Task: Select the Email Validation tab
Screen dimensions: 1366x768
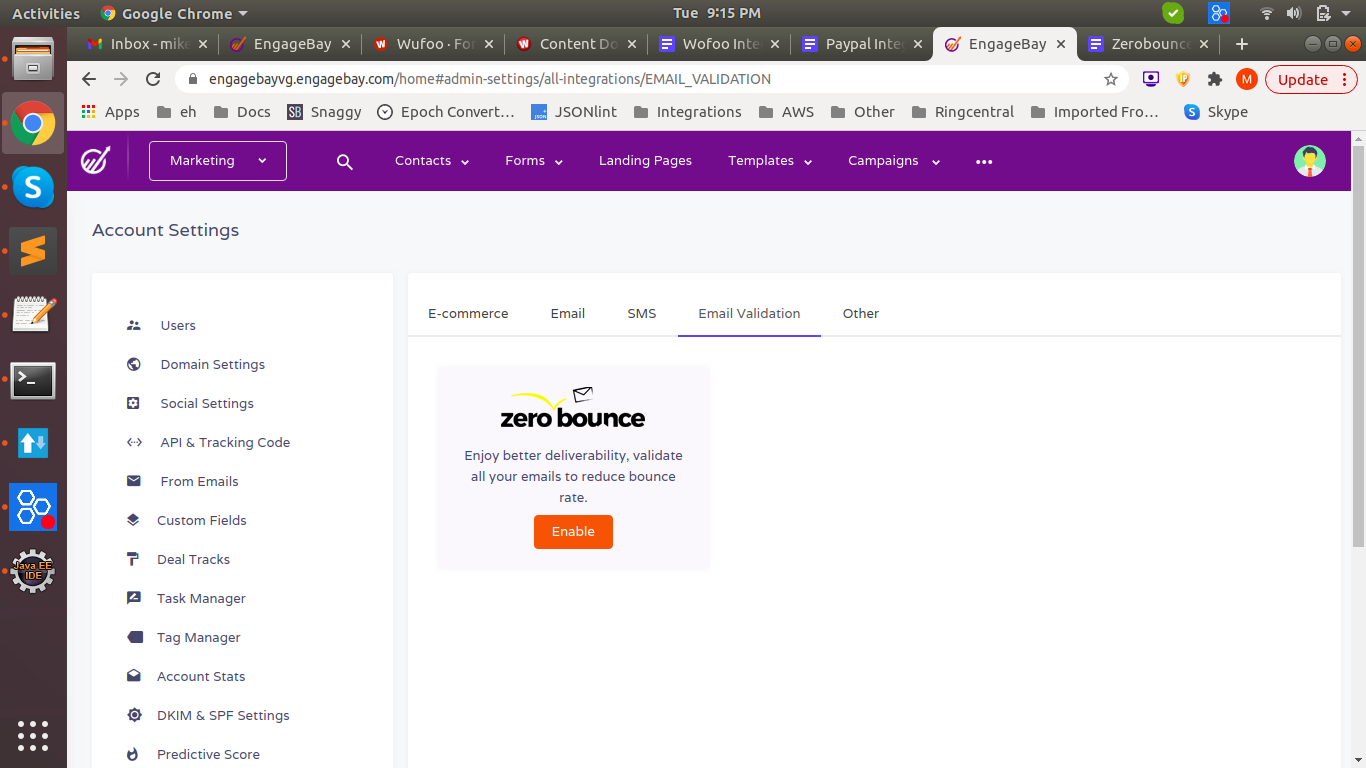Action: pos(749,314)
